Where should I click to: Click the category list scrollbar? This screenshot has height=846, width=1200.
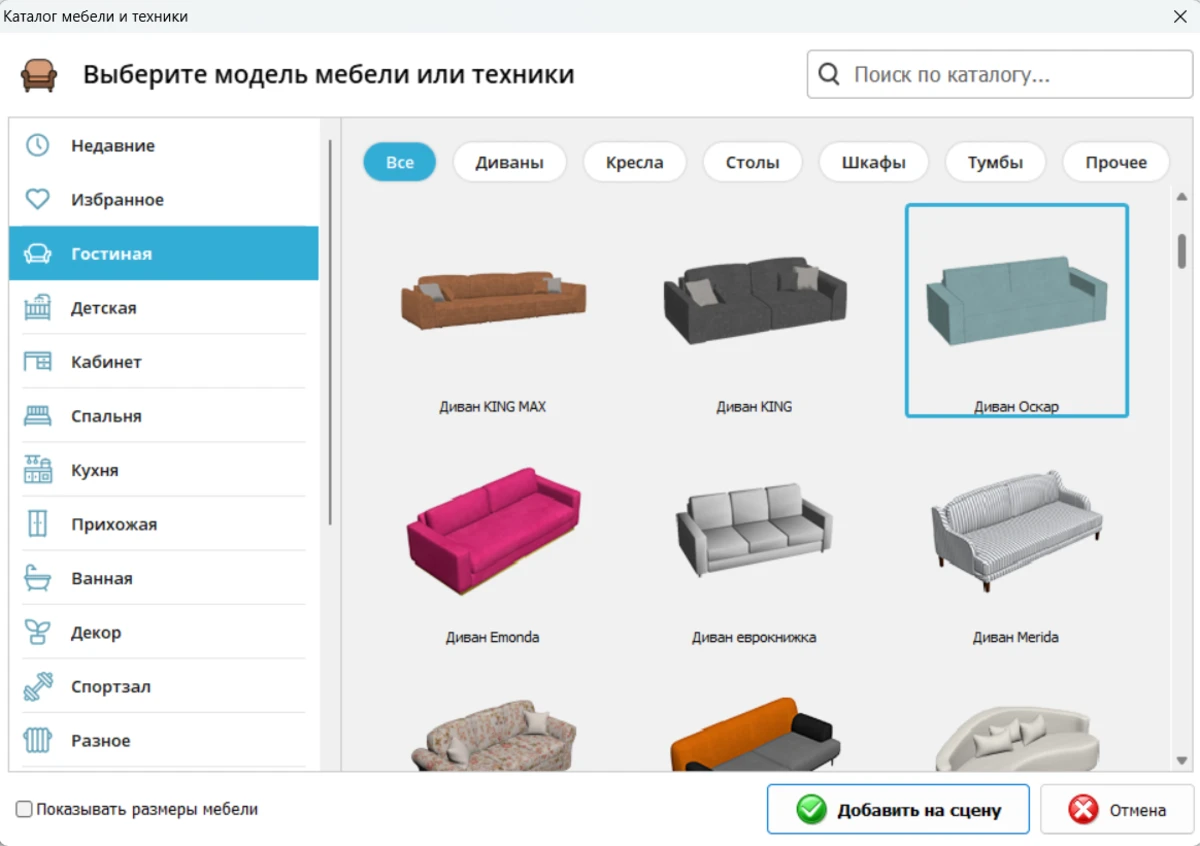tap(330, 332)
